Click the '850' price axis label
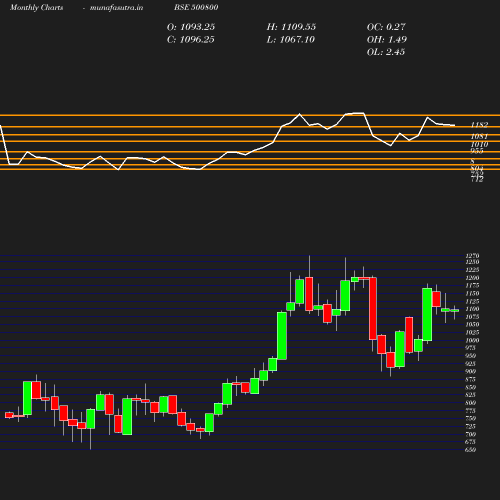This screenshot has width=500, height=500. click(471, 388)
